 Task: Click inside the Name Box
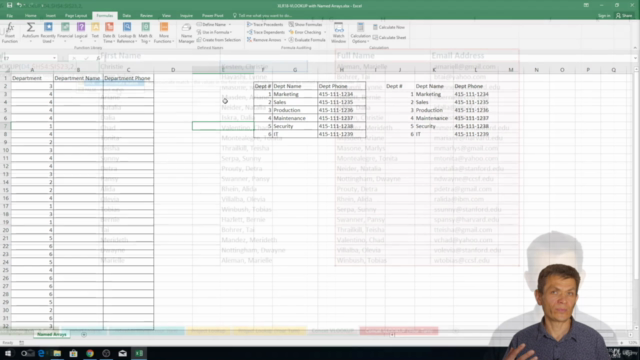click(x=27, y=58)
